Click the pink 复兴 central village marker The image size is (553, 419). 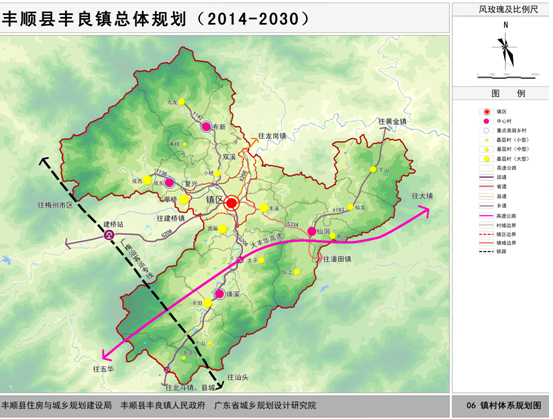[169, 182]
